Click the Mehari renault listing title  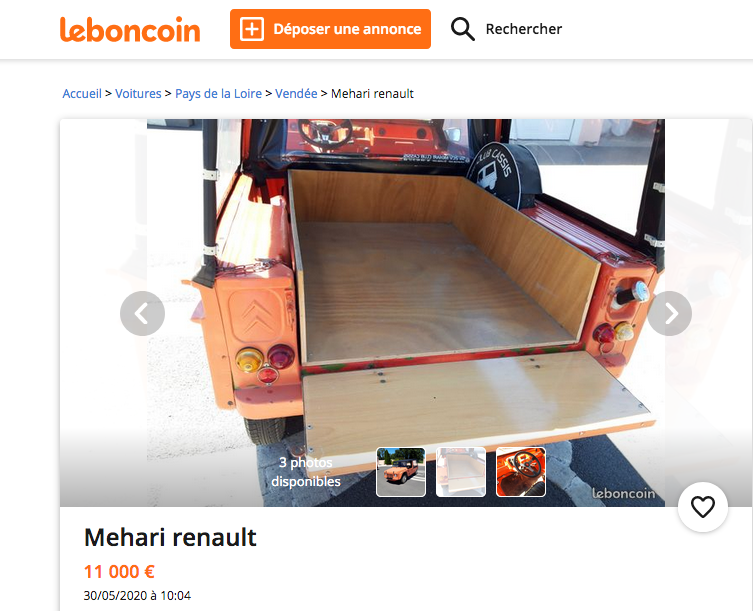170,537
